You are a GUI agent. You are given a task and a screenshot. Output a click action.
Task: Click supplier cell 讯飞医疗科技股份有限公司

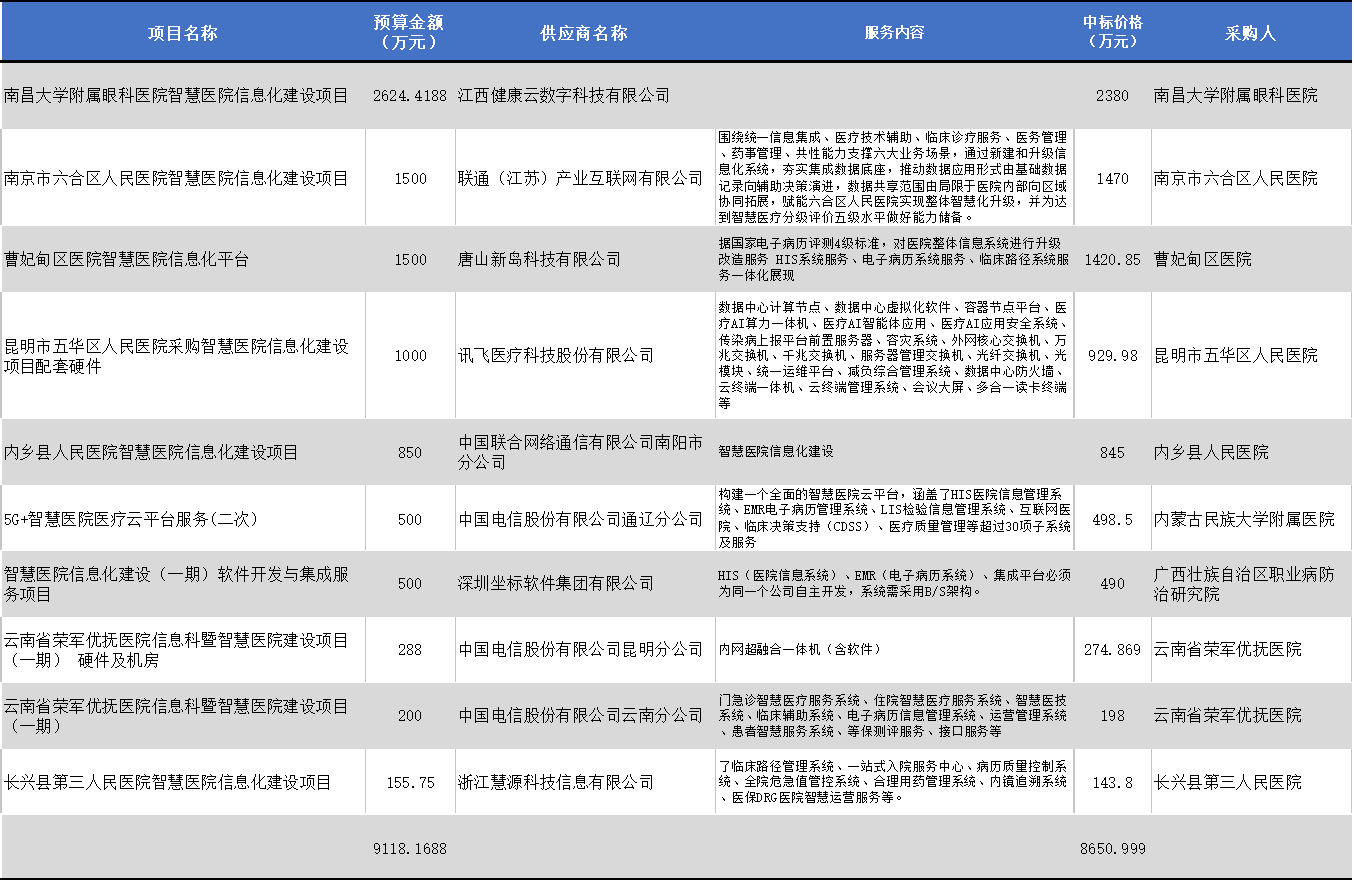click(556, 356)
